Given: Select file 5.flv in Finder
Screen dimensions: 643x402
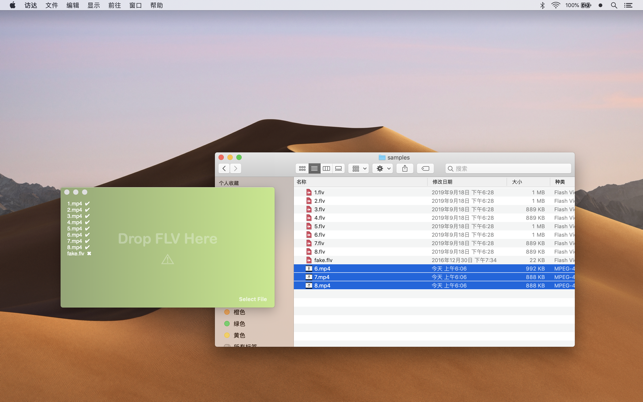Looking at the screenshot, I should pos(434,226).
